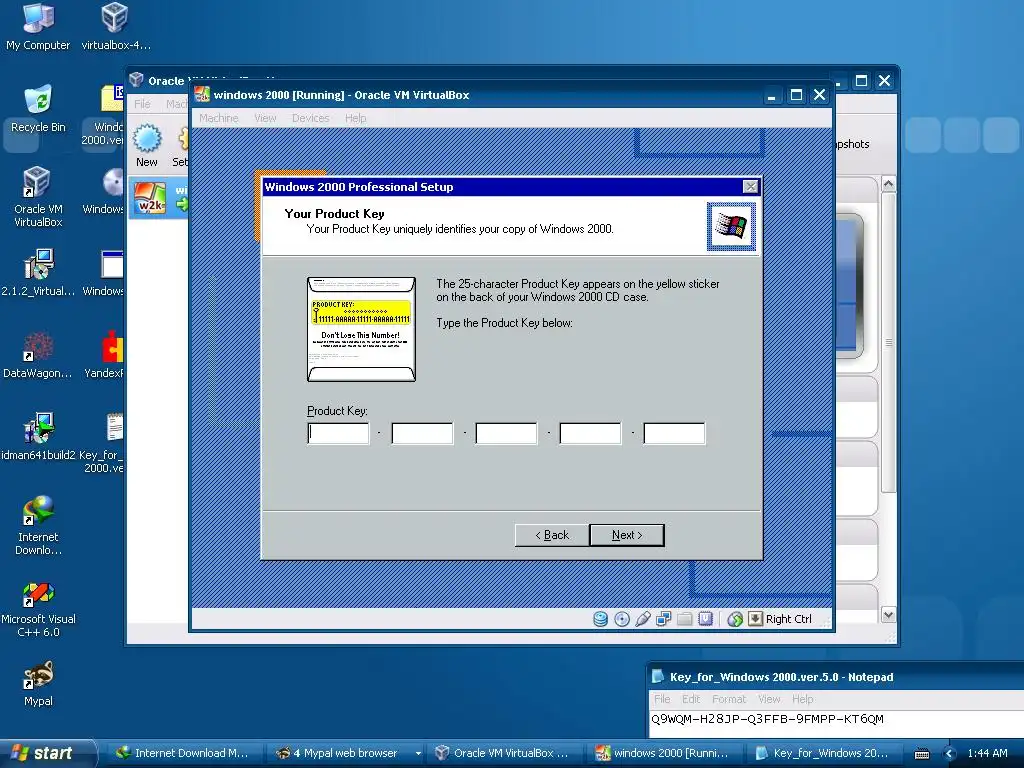Switch to Internet Download Manager taskbar button
Viewport: 1024px width, 768px height.
coord(183,753)
